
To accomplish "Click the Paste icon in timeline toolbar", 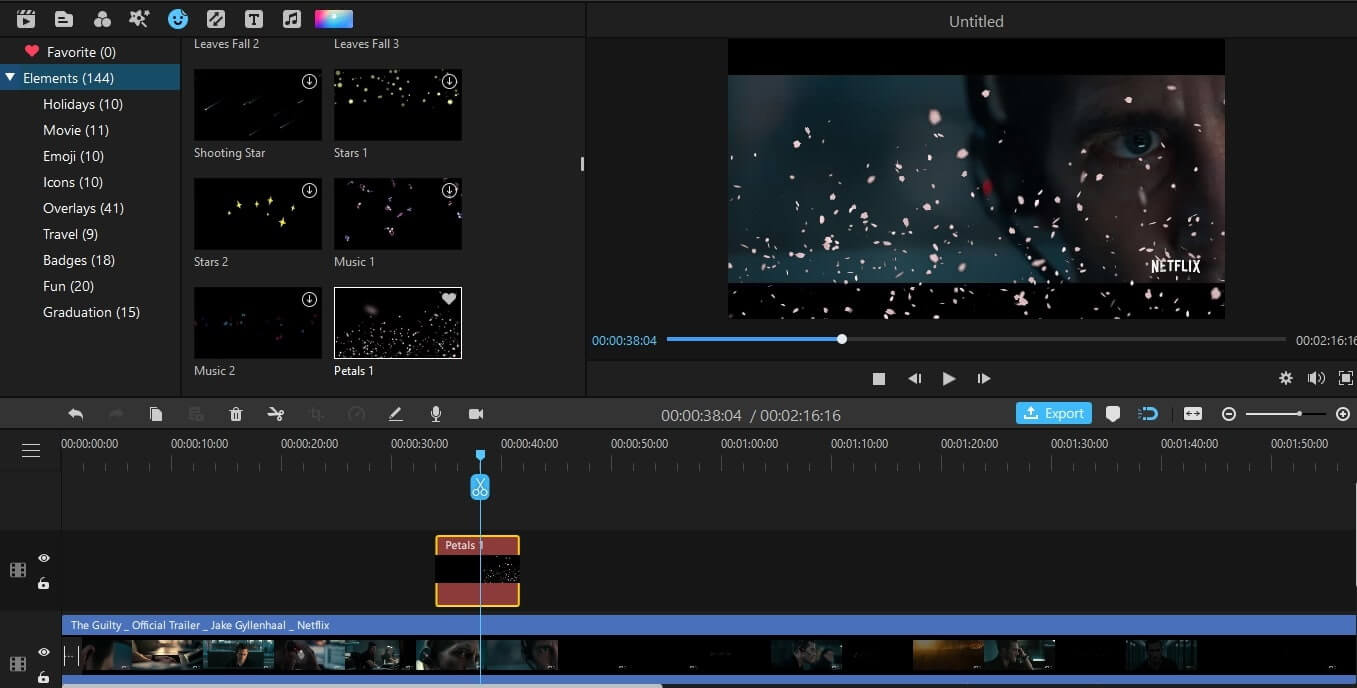I will point(196,414).
